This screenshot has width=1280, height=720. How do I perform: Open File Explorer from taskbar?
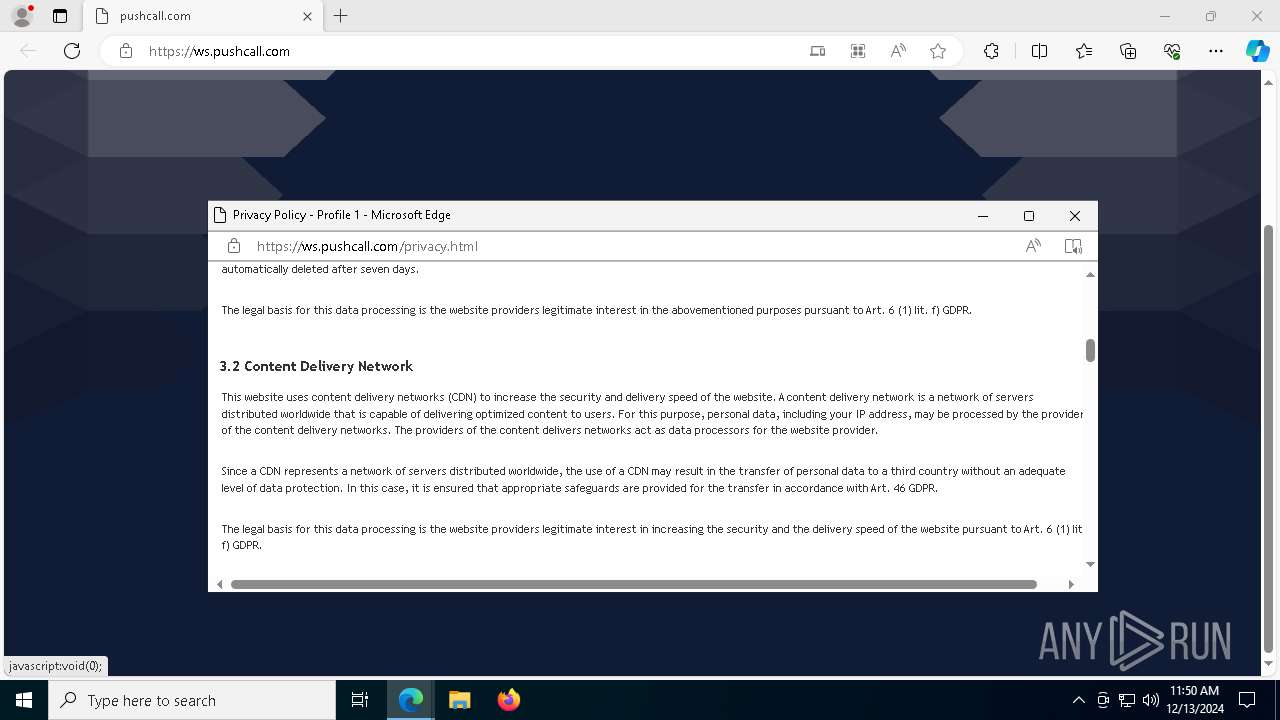coord(460,700)
